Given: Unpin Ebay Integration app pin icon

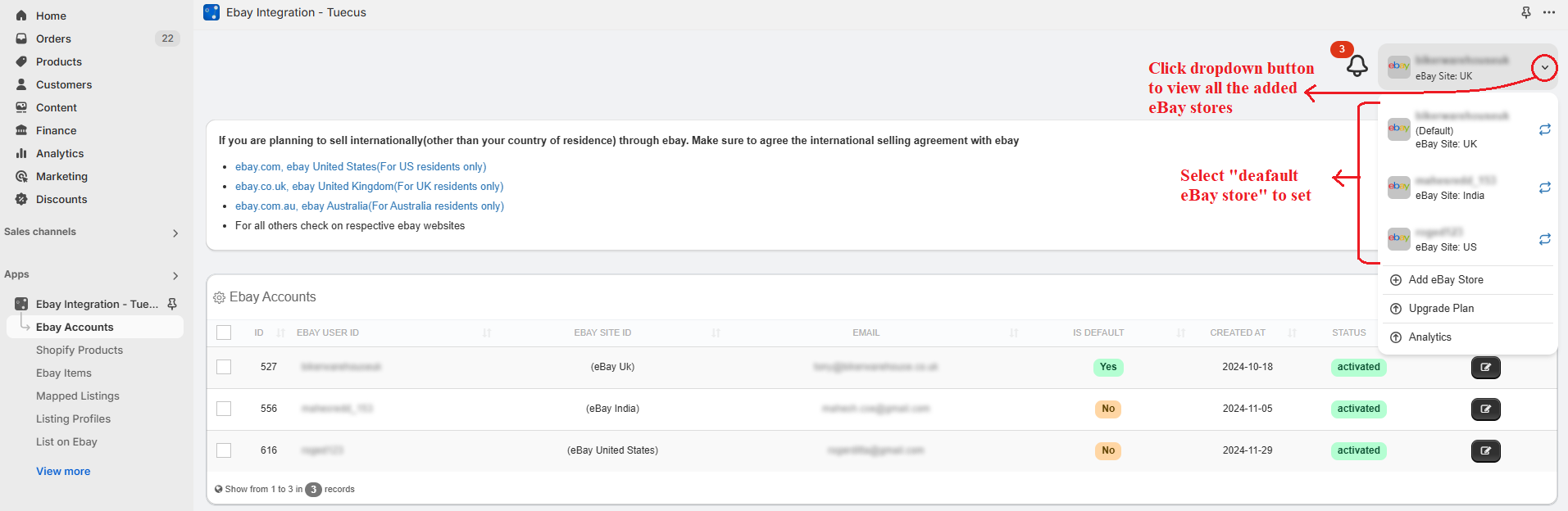Looking at the screenshot, I should point(172,304).
